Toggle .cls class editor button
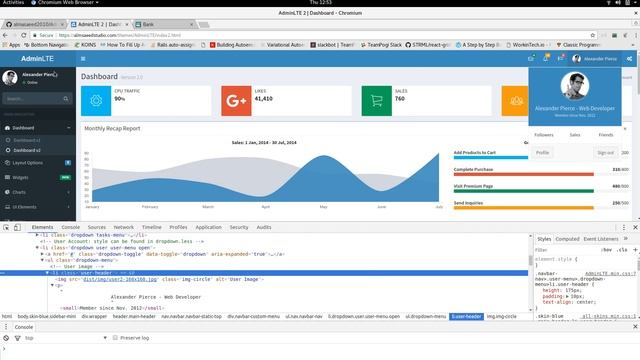This screenshot has height=360, width=640. pyautogui.click(x=622, y=250)
